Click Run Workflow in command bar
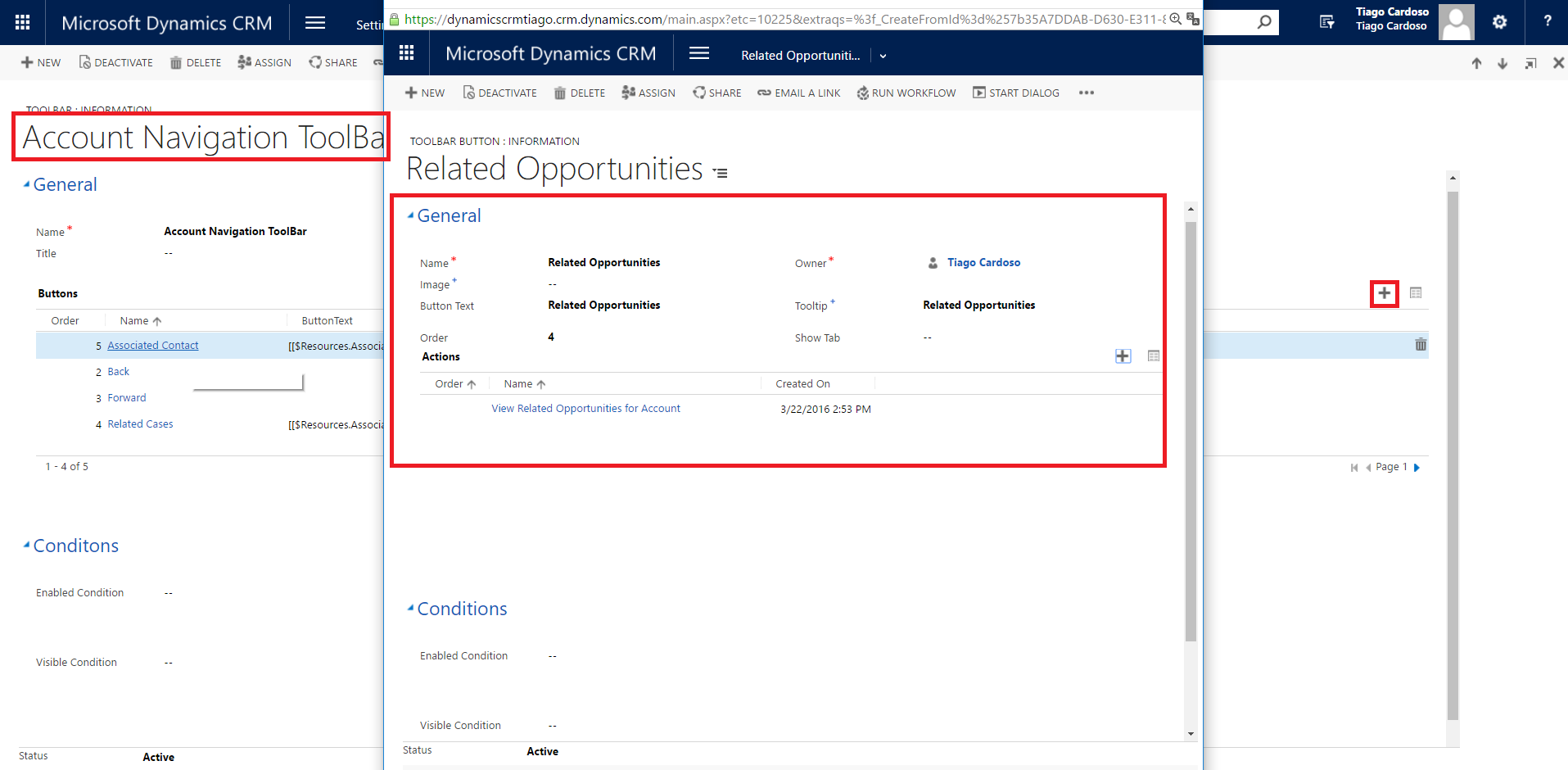Screen dimensions: 1568x770 pos(906,93)
